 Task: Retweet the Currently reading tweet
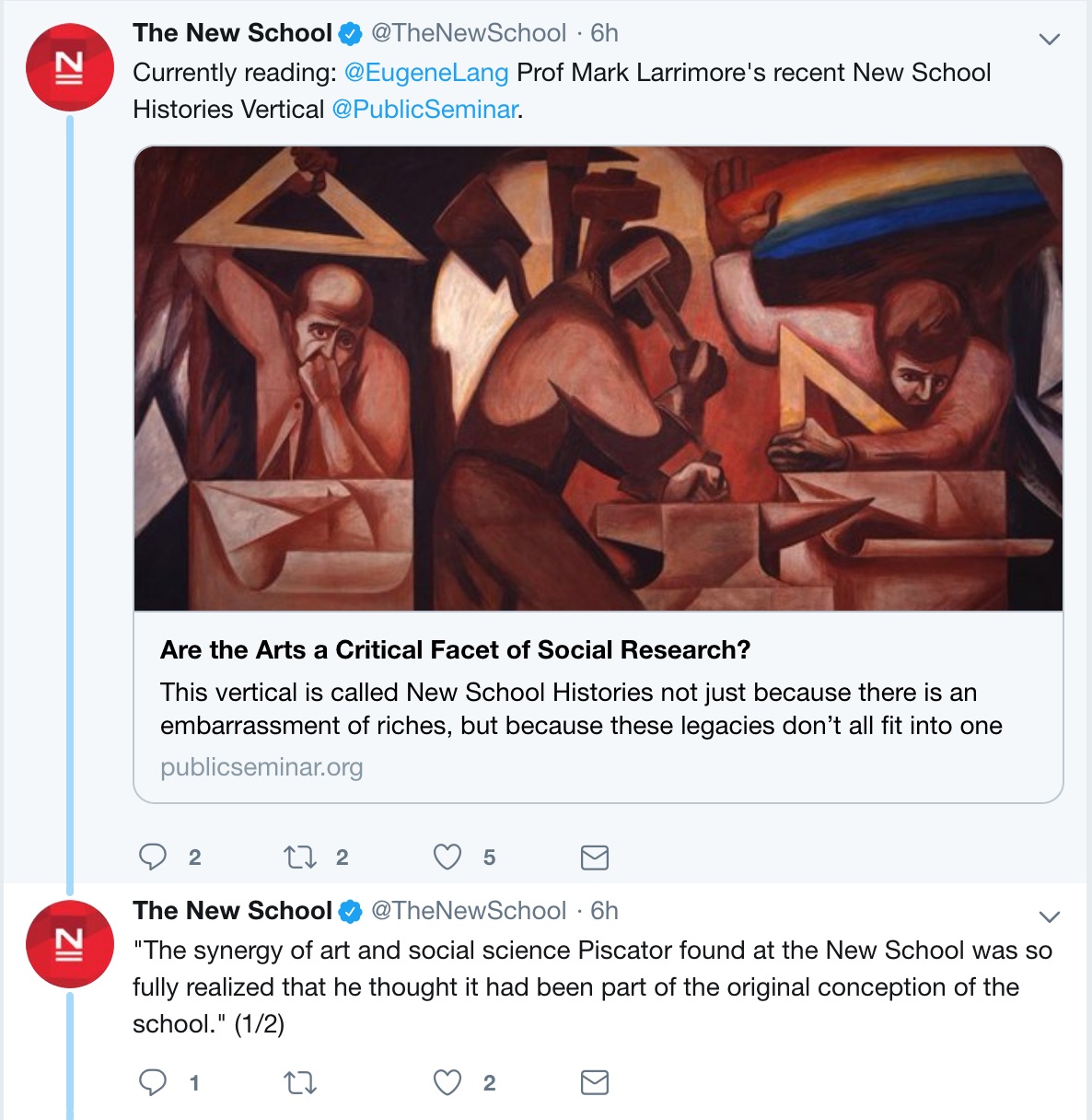(300, 857)
